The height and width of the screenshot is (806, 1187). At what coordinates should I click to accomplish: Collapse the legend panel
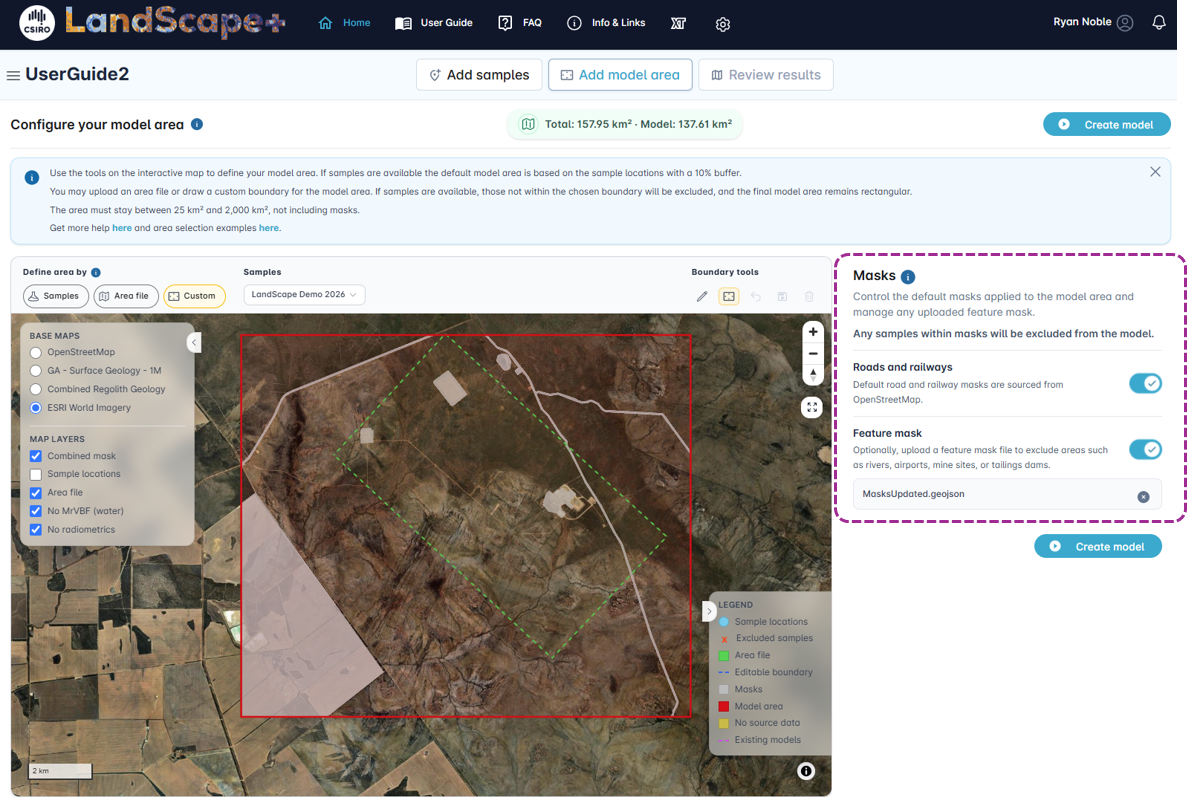click(x=709, y=611)
